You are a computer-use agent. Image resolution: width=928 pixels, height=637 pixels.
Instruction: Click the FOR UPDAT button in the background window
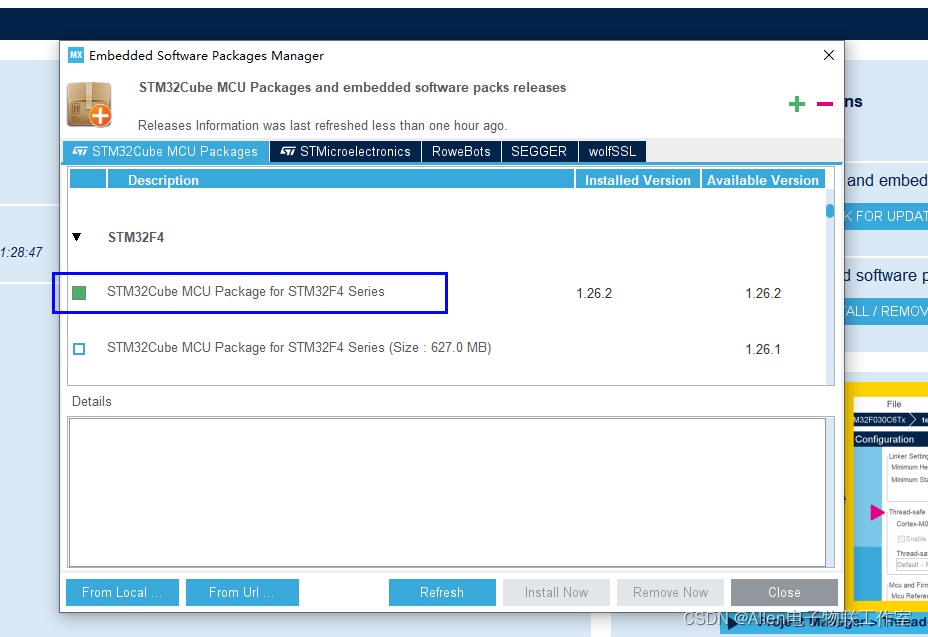pyautogui.click(x=886, y=216)
